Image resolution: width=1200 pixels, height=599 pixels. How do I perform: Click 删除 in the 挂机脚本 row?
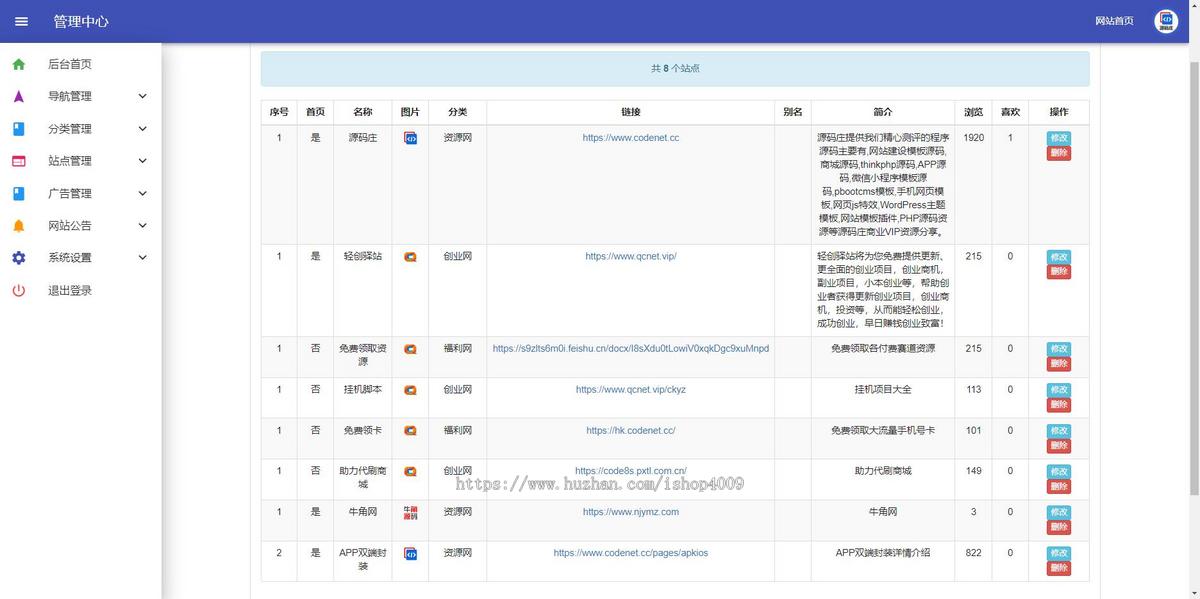click(1059, 405)
